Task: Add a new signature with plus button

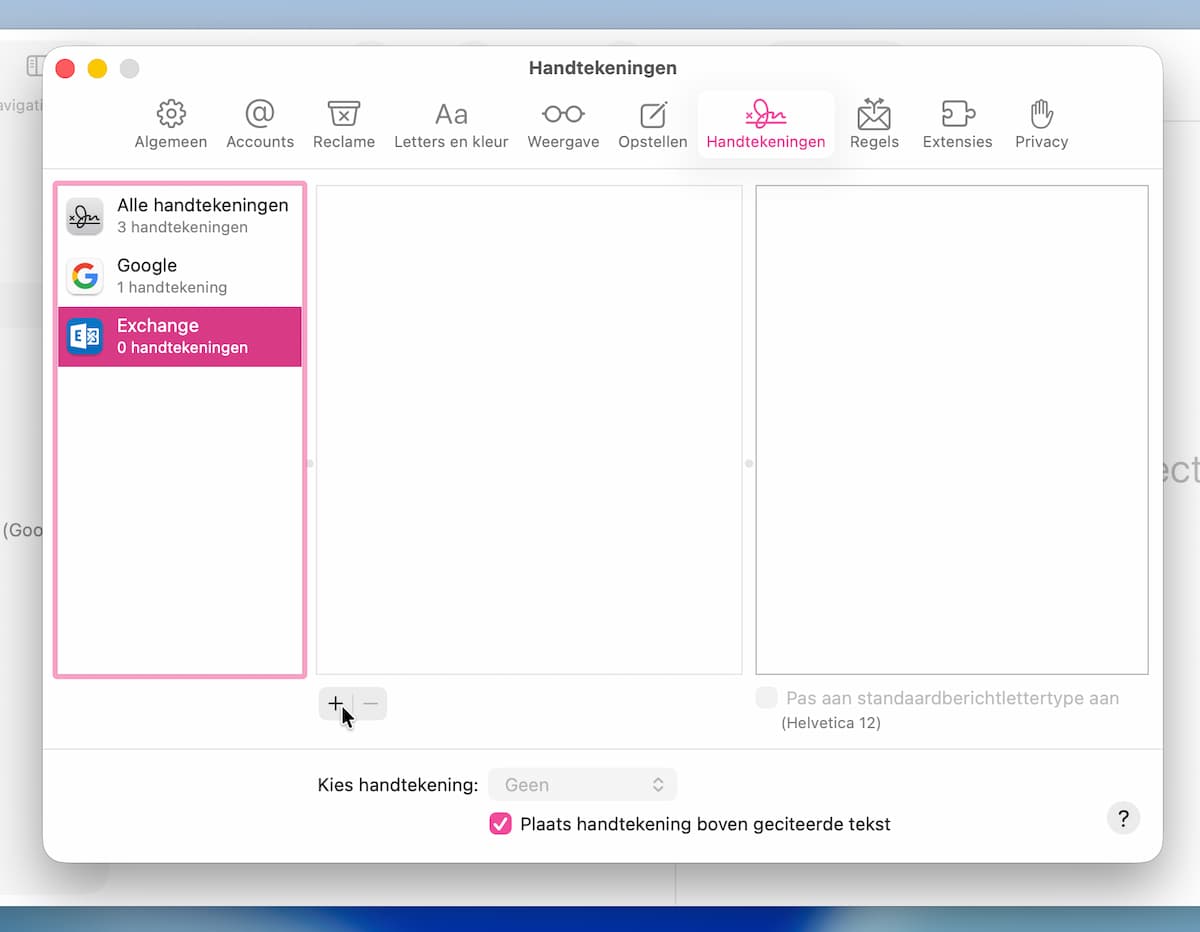Action: pyautogui.click(x=335, y=704)
